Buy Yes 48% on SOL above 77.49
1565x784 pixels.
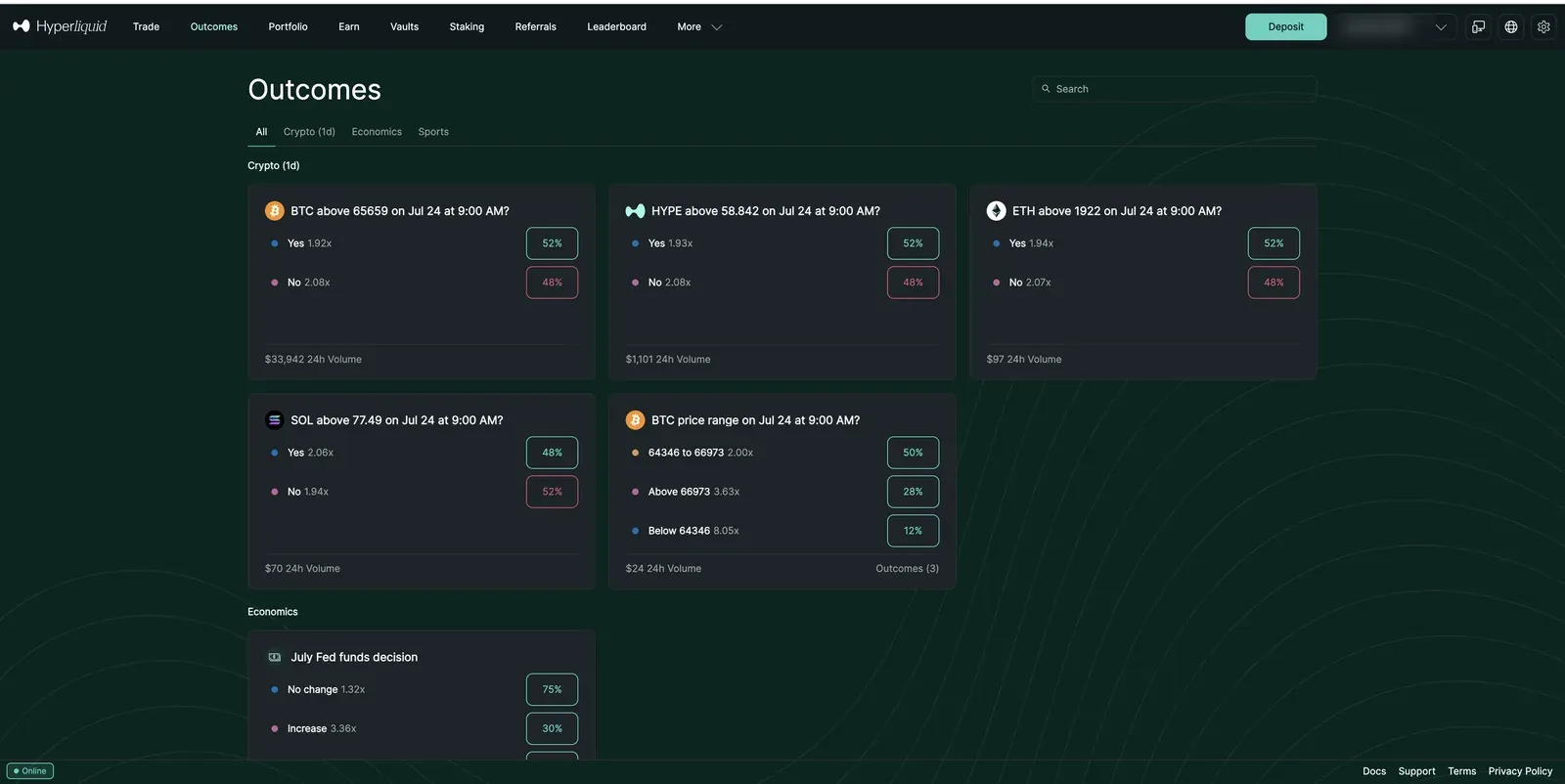tap(552, 453)
